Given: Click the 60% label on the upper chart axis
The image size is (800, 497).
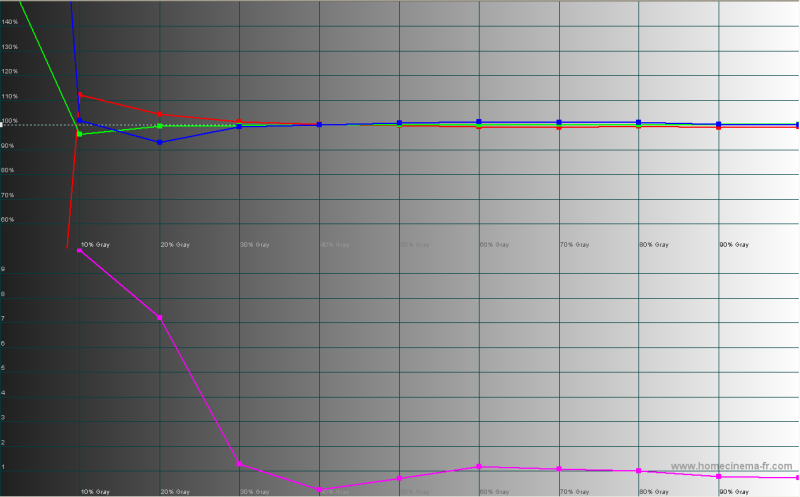Looking at the screenshot, I should 8,219.
